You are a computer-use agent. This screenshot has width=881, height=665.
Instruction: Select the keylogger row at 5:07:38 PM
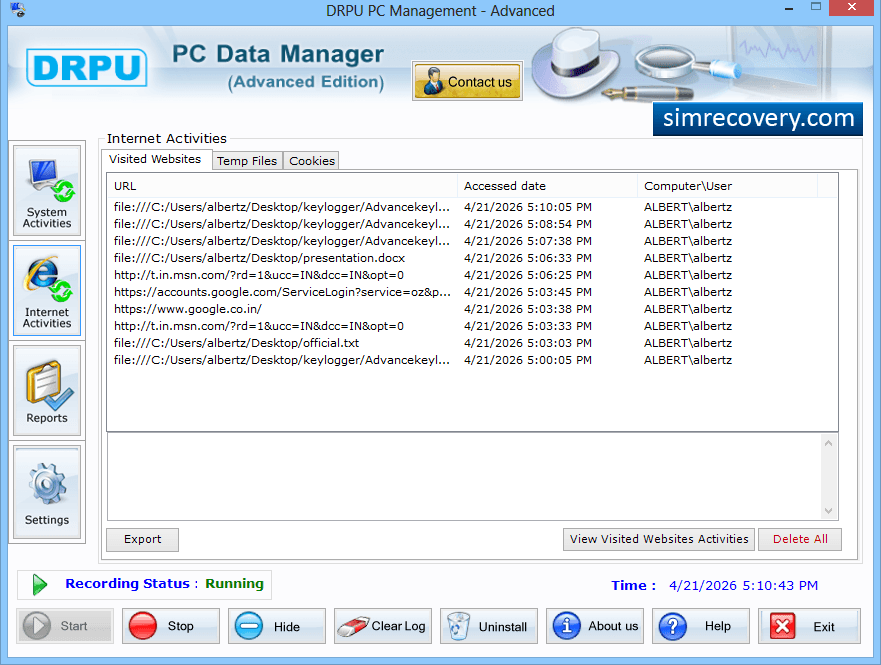tap(472, 241)
